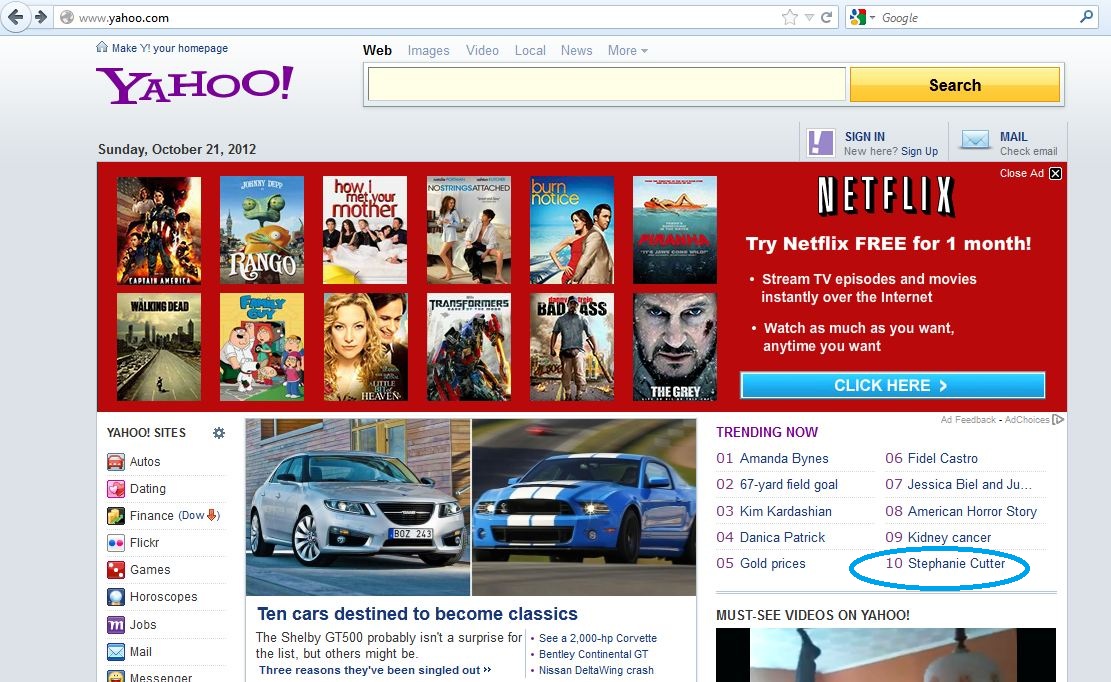Click the How I Met Your Mother poster
Viewport: 1111px width, 682px height.
(x=365, y=230)
